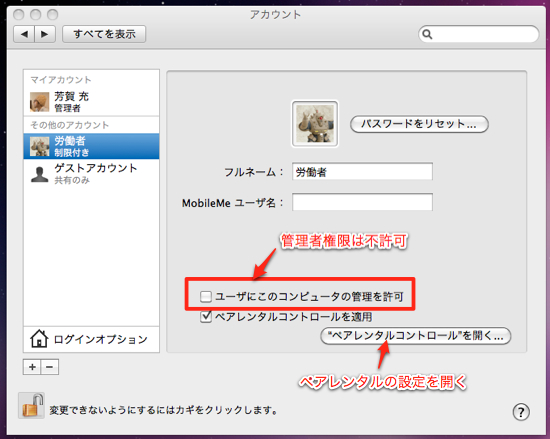The height and width of the screenshot is (439, 550).
Task: Click the window close button
Action: [x=19, y=15]
